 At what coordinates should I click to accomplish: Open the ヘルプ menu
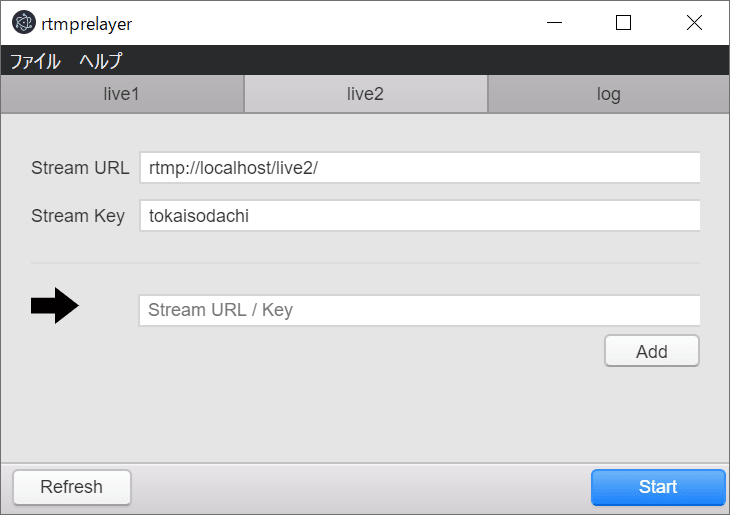[101, 61]
